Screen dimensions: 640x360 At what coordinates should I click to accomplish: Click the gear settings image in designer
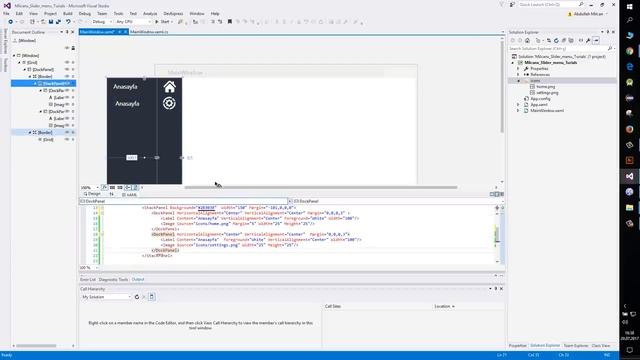tap(169, 103)
